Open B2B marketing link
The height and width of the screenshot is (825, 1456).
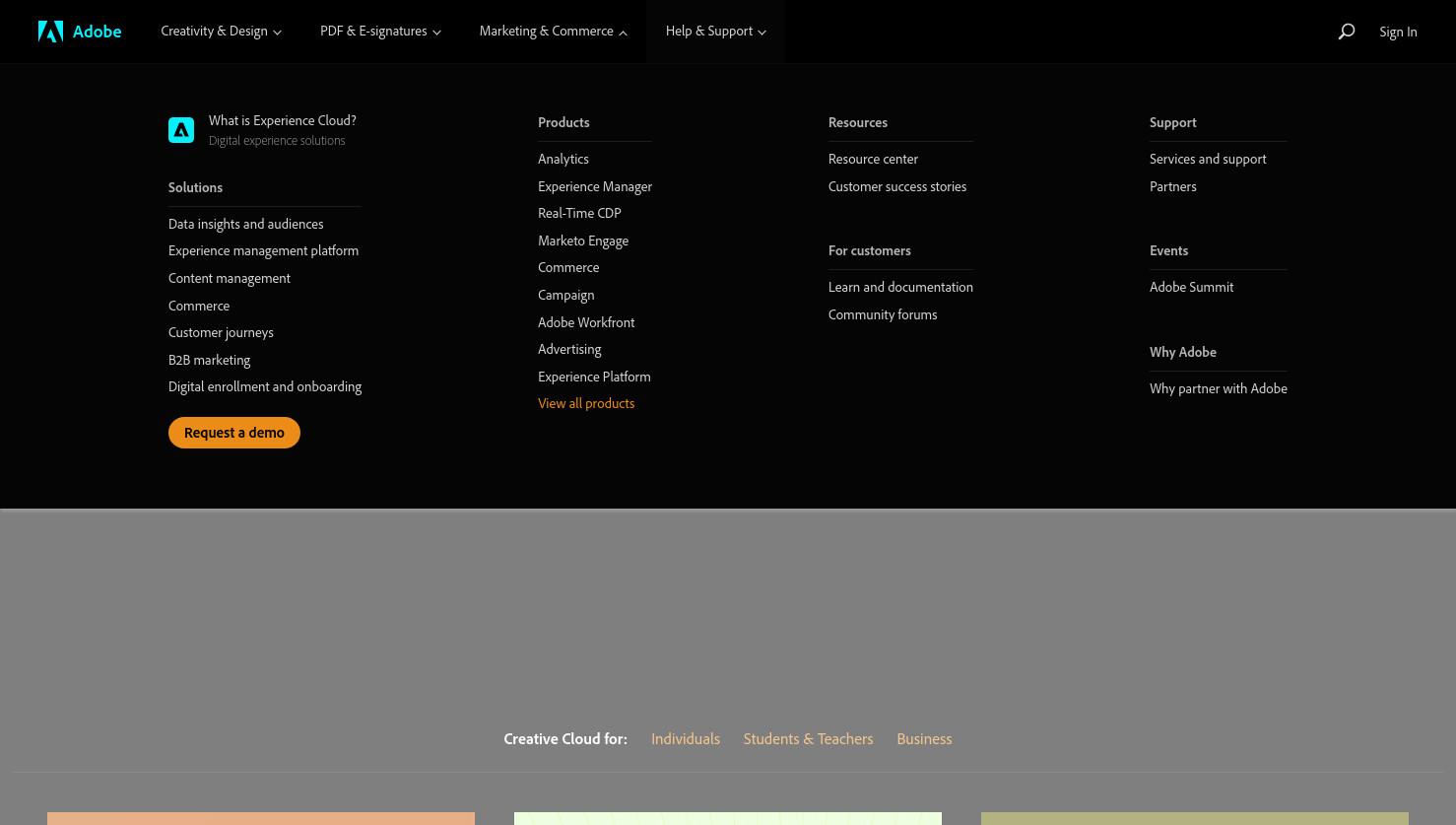209,360
